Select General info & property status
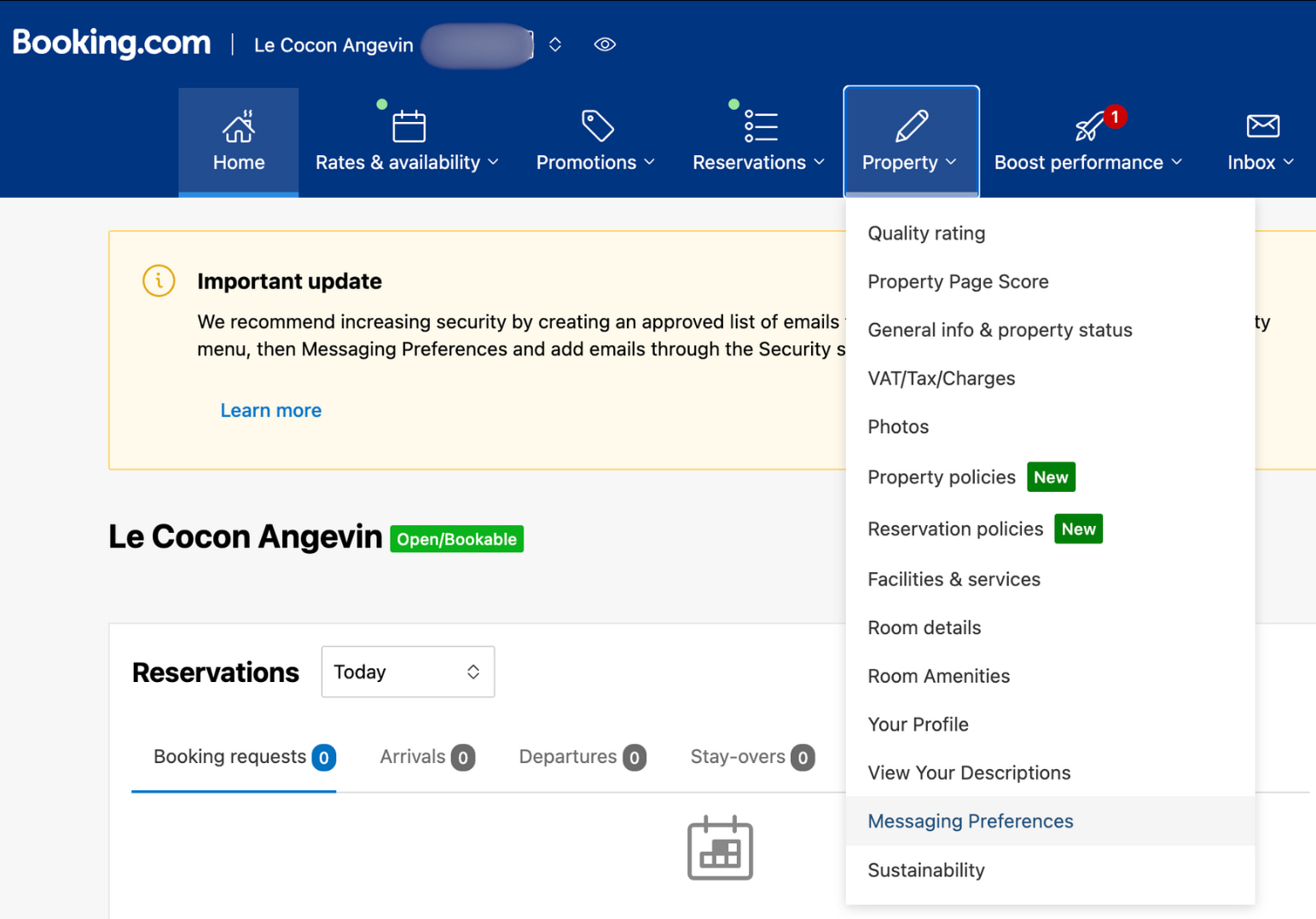 point(1050,330)
